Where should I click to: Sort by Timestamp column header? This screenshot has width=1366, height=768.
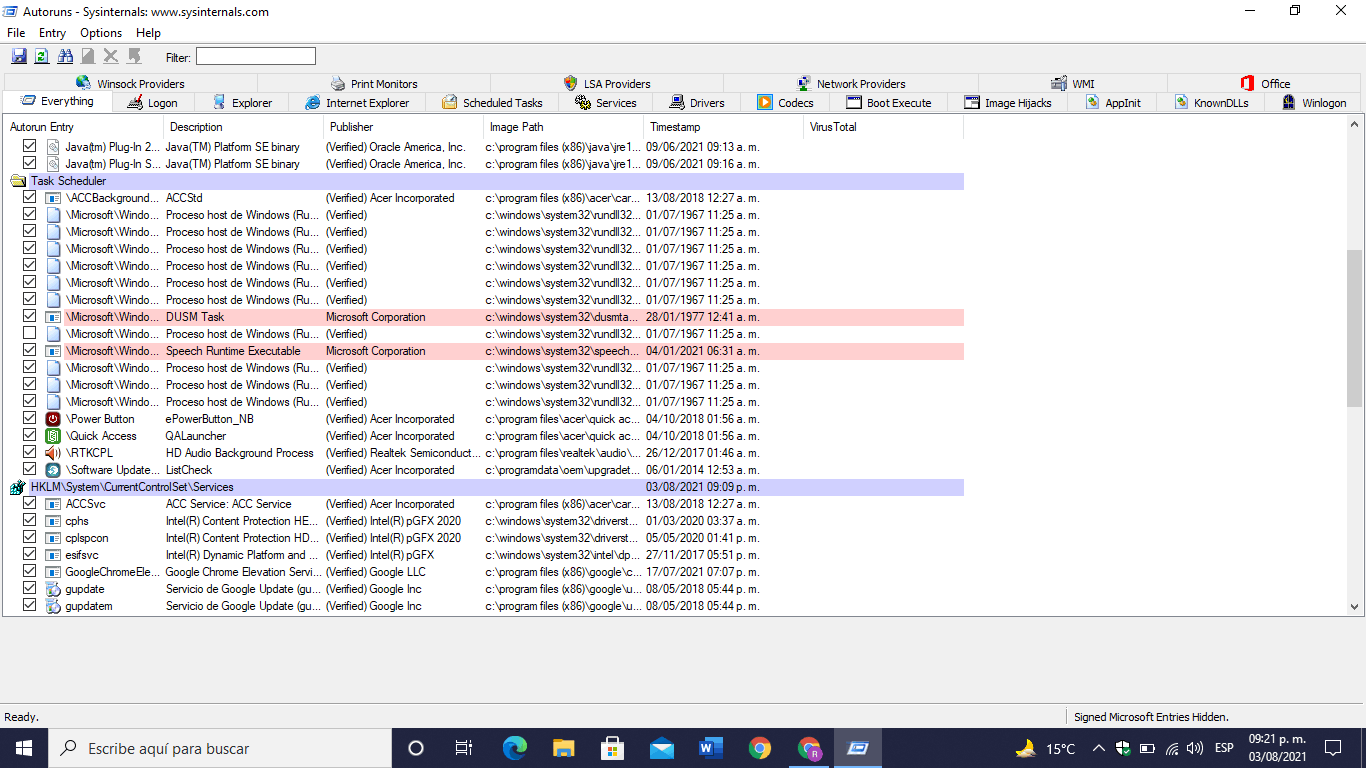click(724, 127)
